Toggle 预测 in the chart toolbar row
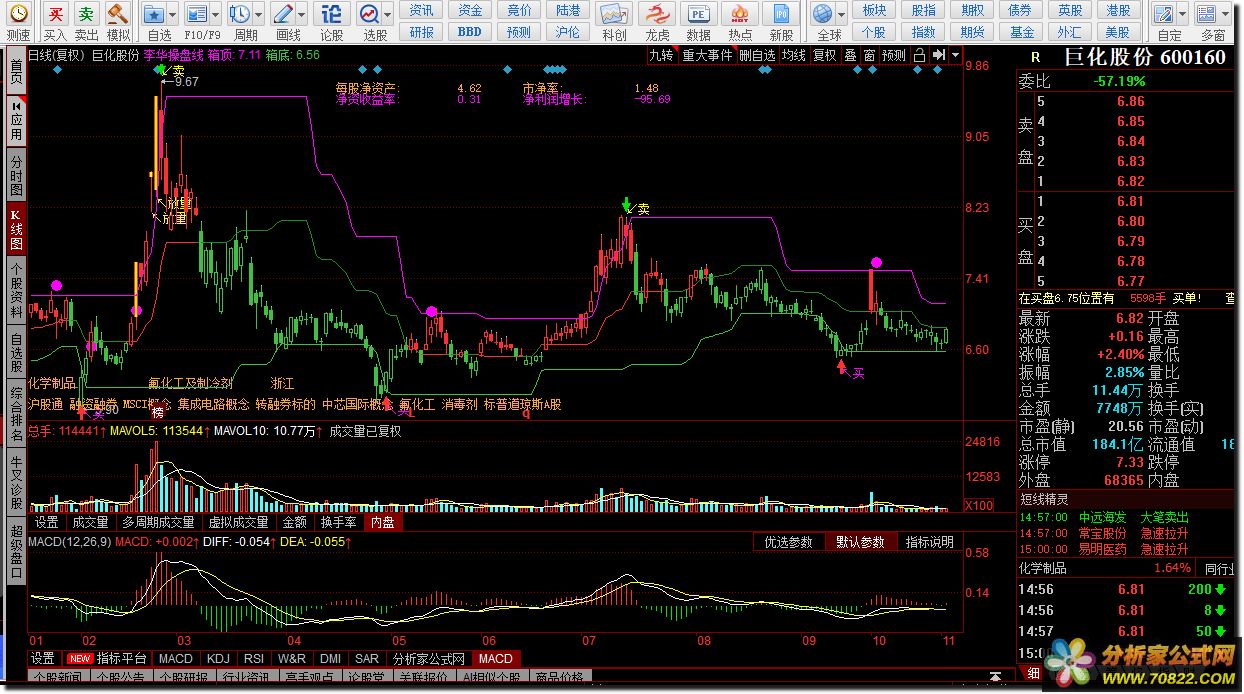Viewport: 1244px width, 694px height. [x=893, y=55]
